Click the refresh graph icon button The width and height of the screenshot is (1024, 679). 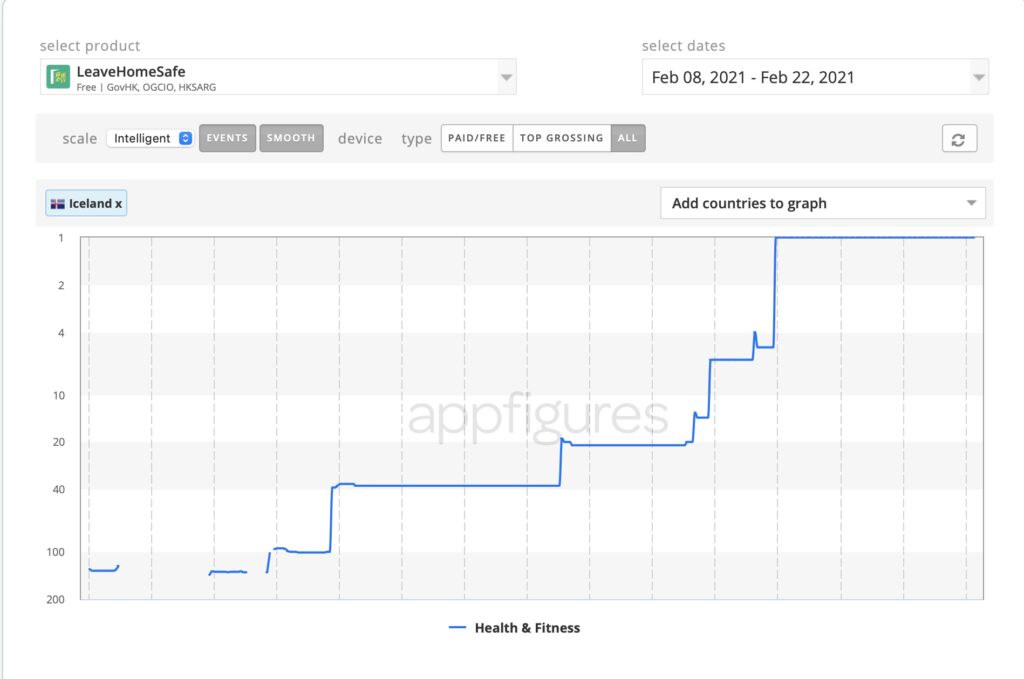coord(959,138)
